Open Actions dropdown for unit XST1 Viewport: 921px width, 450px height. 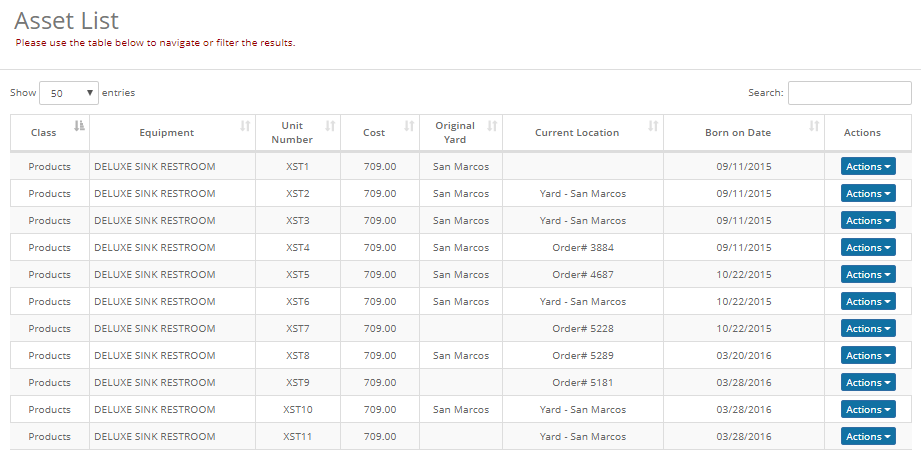point(868,166)
